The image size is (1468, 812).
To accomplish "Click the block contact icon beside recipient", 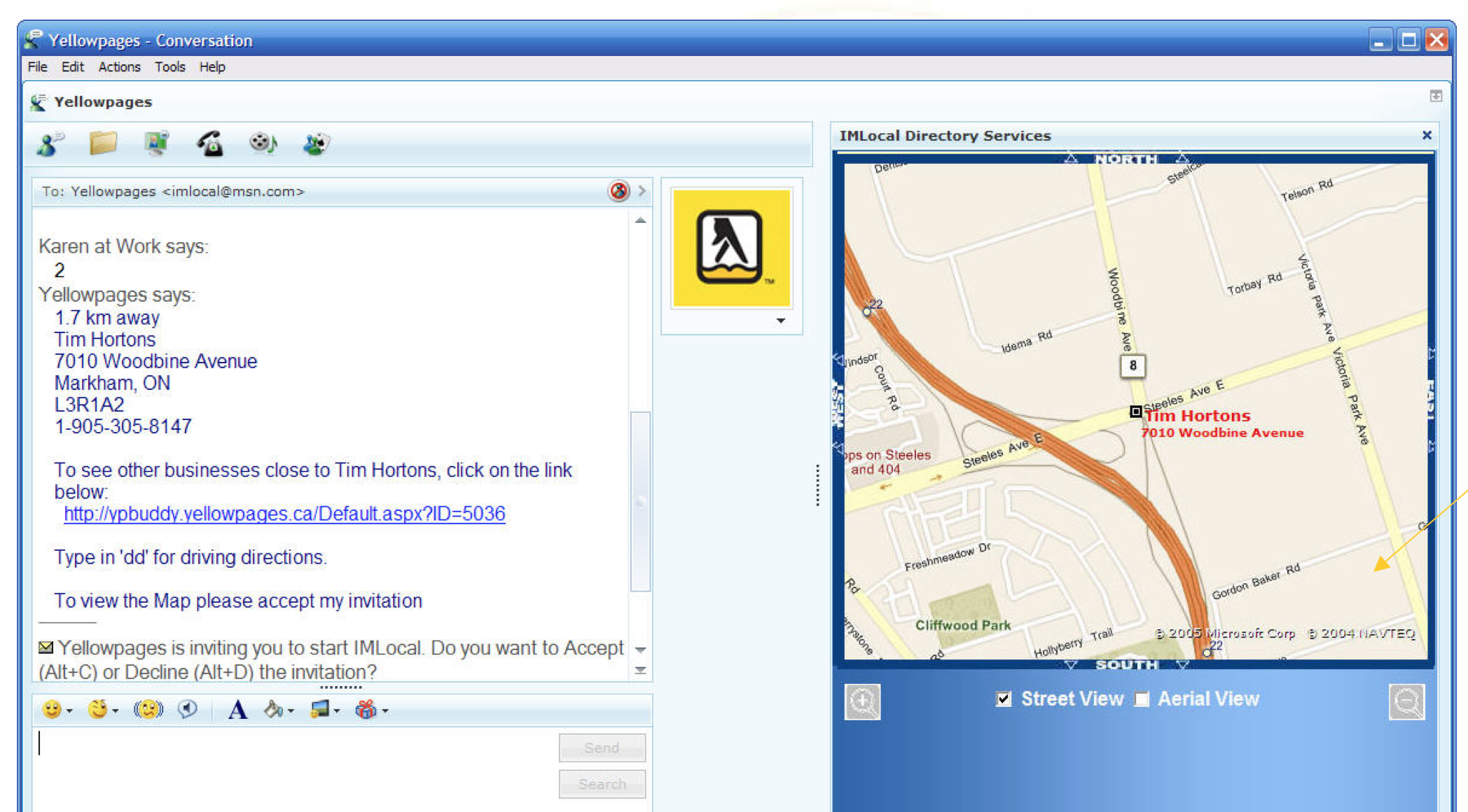I will click(618, 191).
